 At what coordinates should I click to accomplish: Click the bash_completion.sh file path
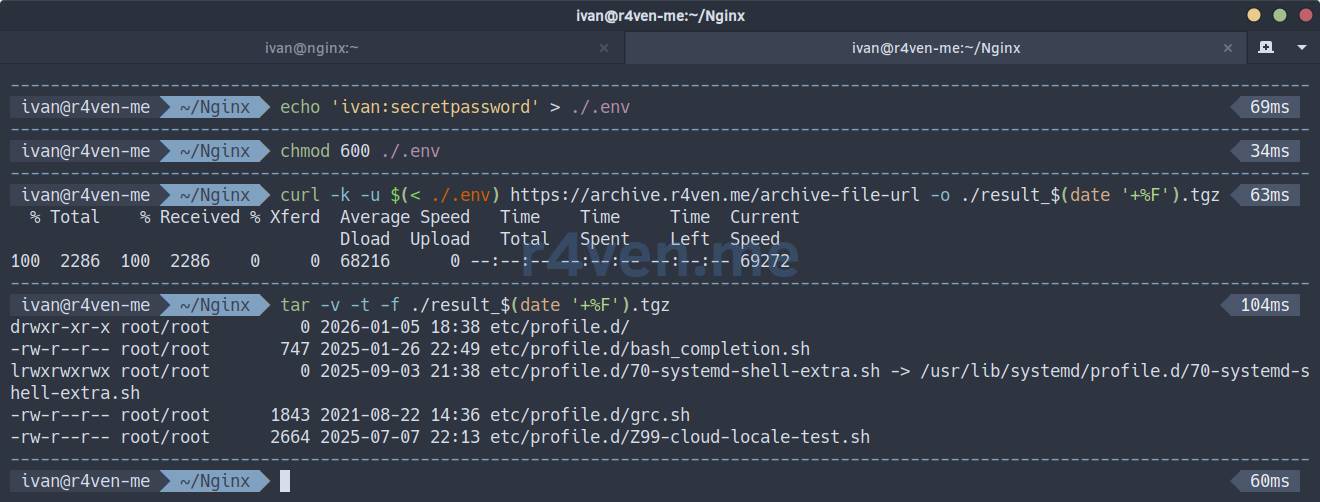649,349
